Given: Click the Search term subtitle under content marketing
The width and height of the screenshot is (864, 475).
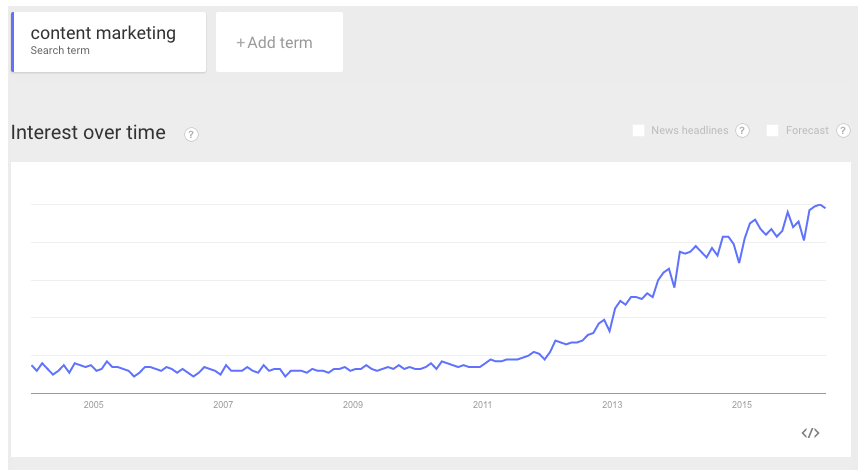Looking at the screenshot, I should pos(60,51).
